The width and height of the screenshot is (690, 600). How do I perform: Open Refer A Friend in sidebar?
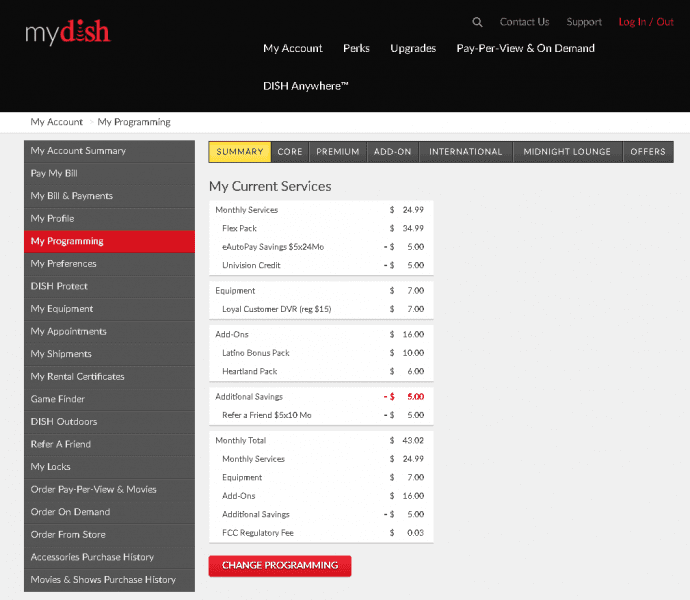(x=110, y=444)
